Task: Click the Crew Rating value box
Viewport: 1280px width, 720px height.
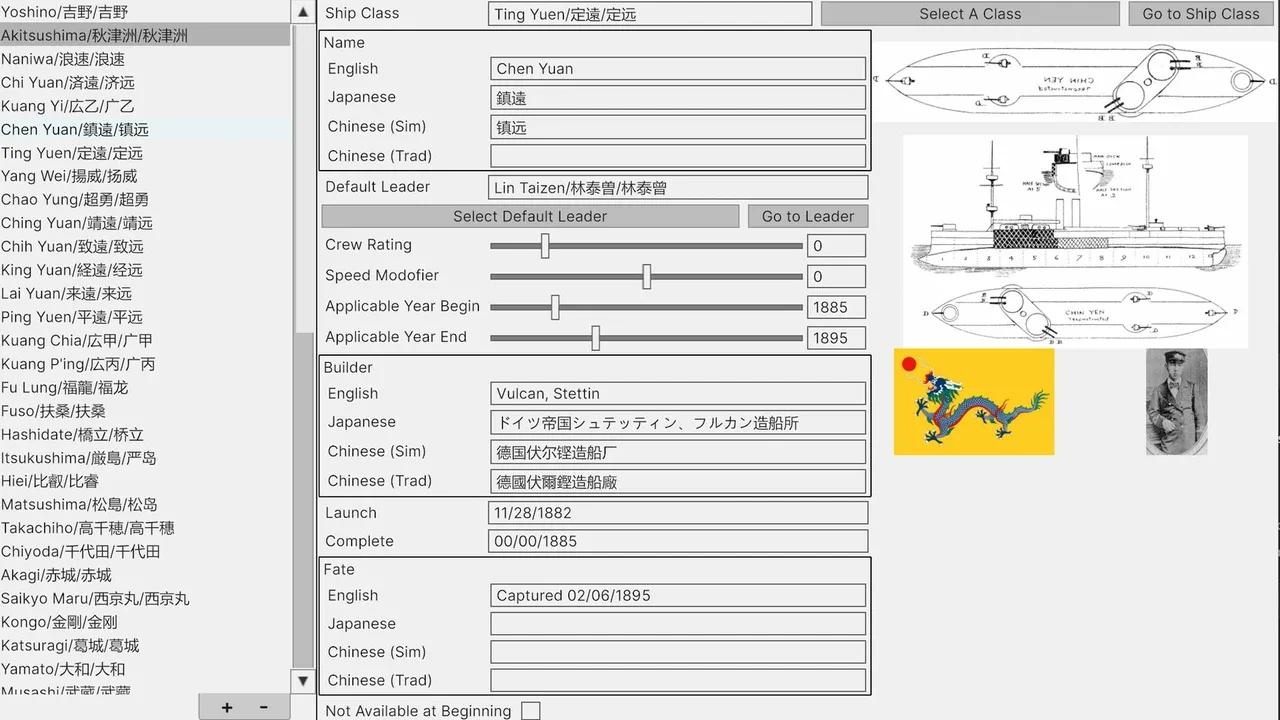Action: [x=836, y=246]
